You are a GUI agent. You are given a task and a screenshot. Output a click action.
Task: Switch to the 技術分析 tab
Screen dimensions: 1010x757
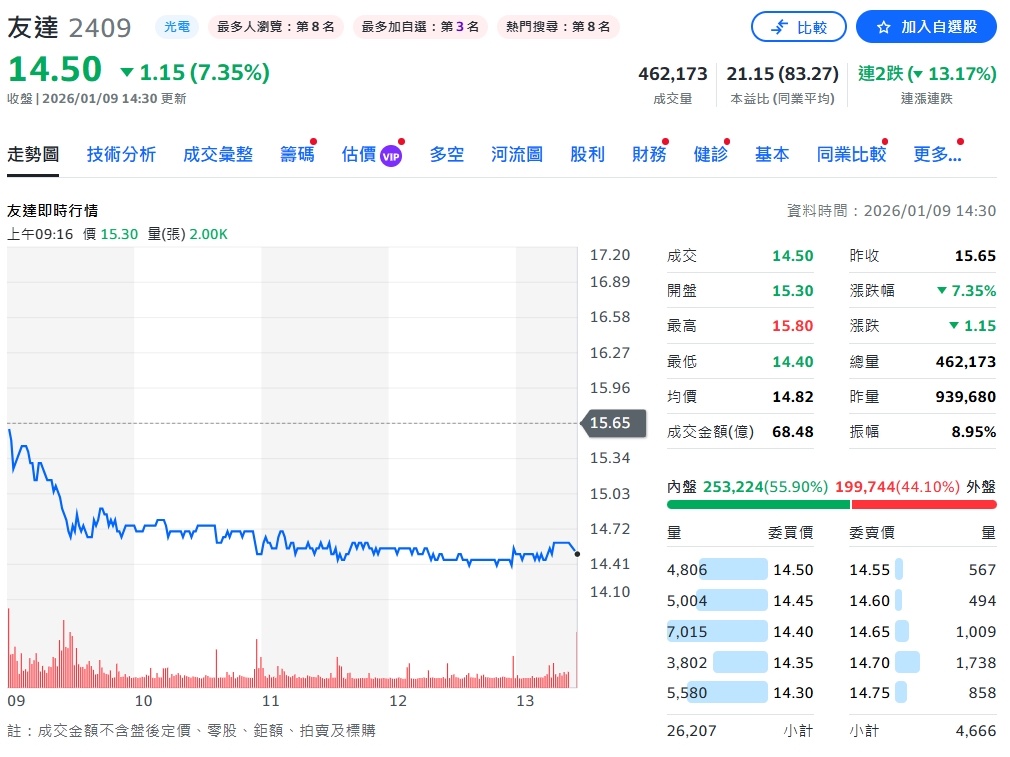click(121, 154)
